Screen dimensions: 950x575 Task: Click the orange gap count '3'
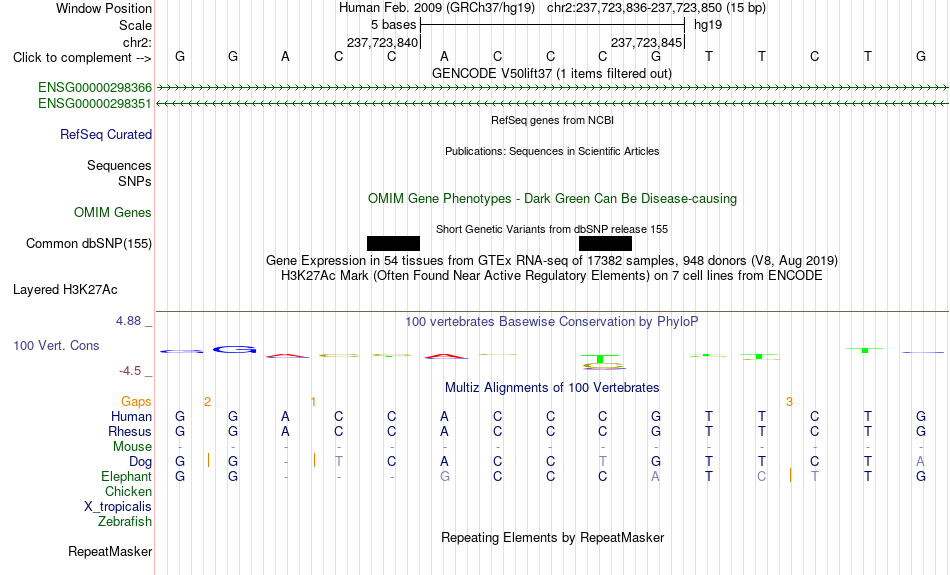tap(789, 402)
